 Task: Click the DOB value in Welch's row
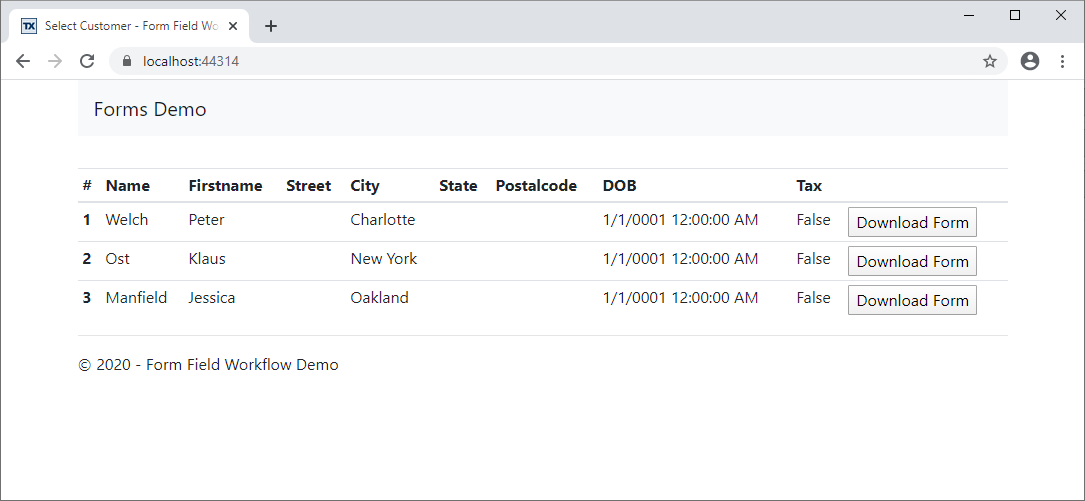point(680,220)
